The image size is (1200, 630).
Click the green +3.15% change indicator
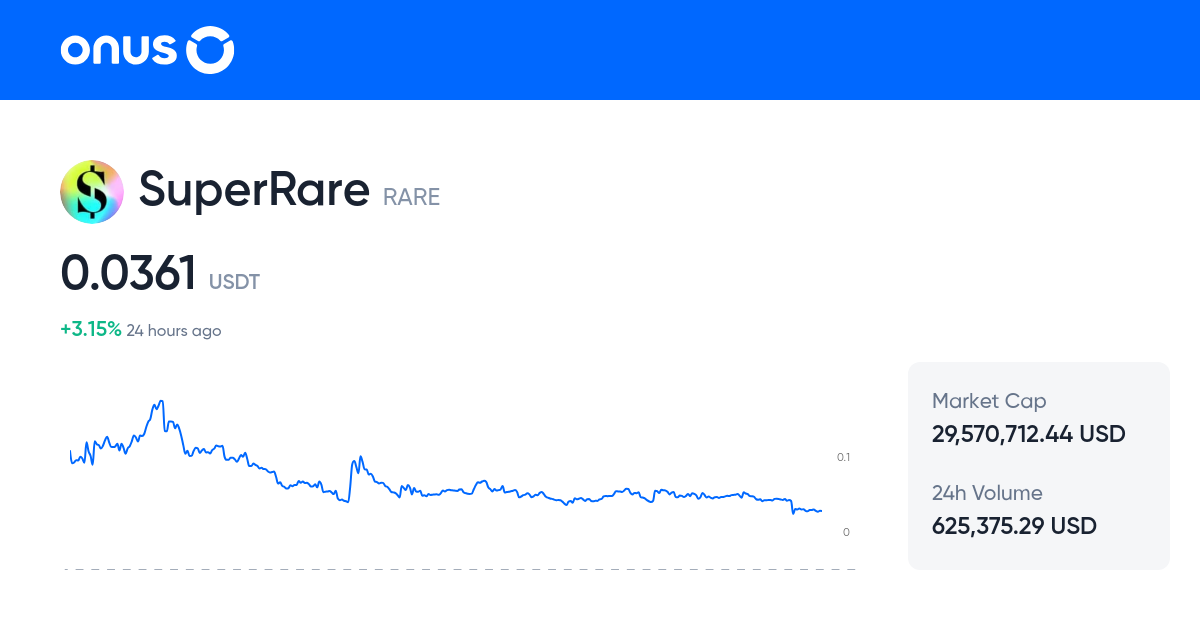(91, 329)
